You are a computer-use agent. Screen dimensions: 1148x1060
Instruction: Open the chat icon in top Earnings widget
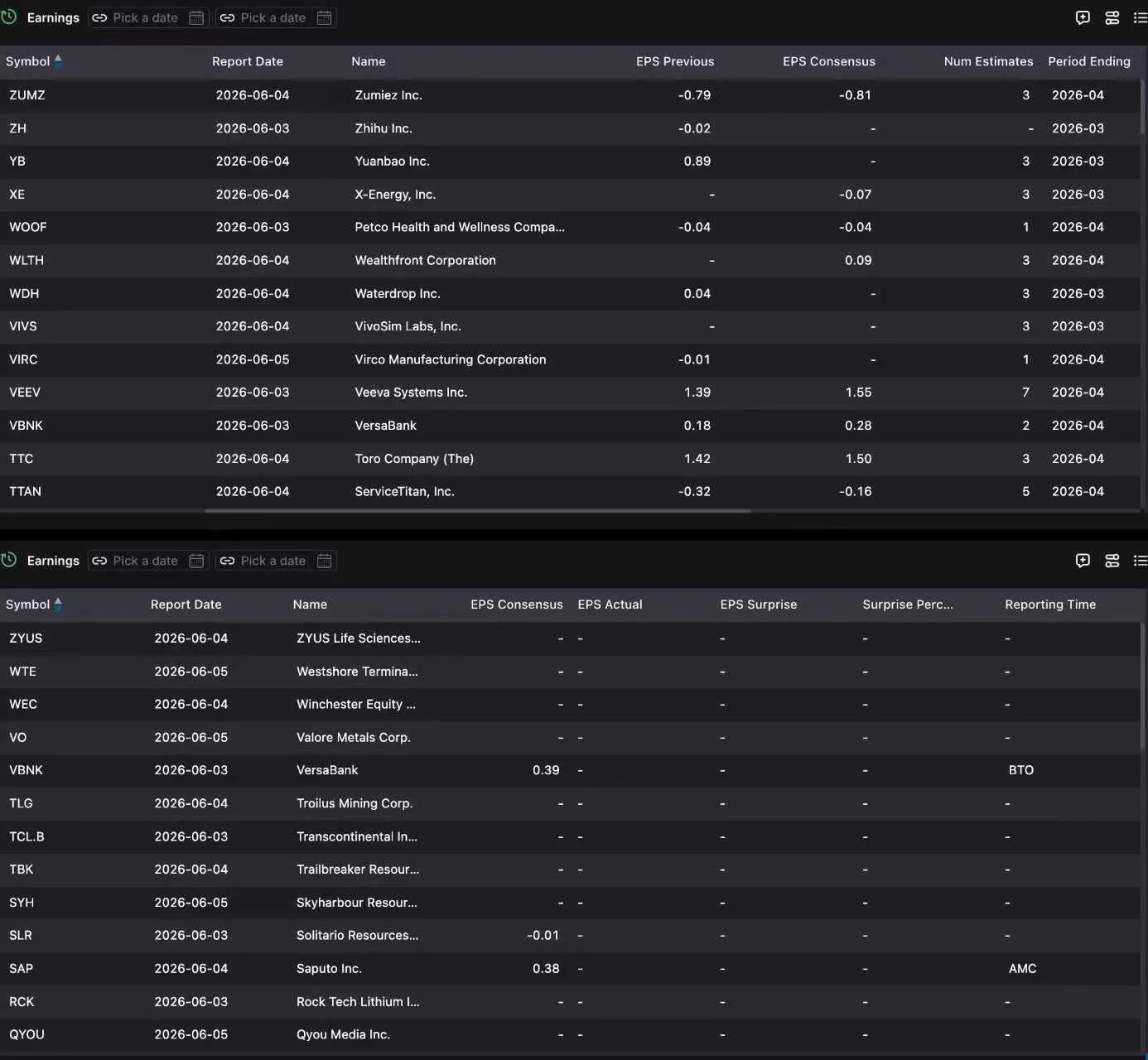[1083, 17]
